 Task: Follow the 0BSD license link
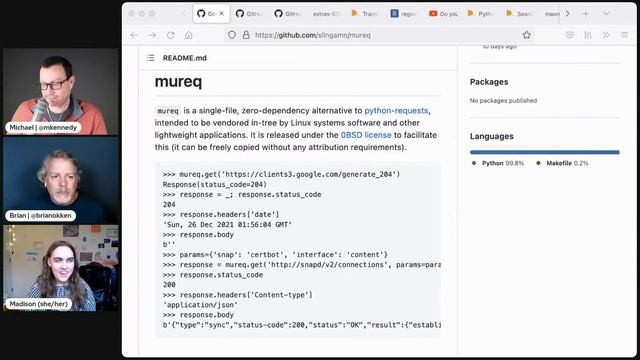pos(366,135)
